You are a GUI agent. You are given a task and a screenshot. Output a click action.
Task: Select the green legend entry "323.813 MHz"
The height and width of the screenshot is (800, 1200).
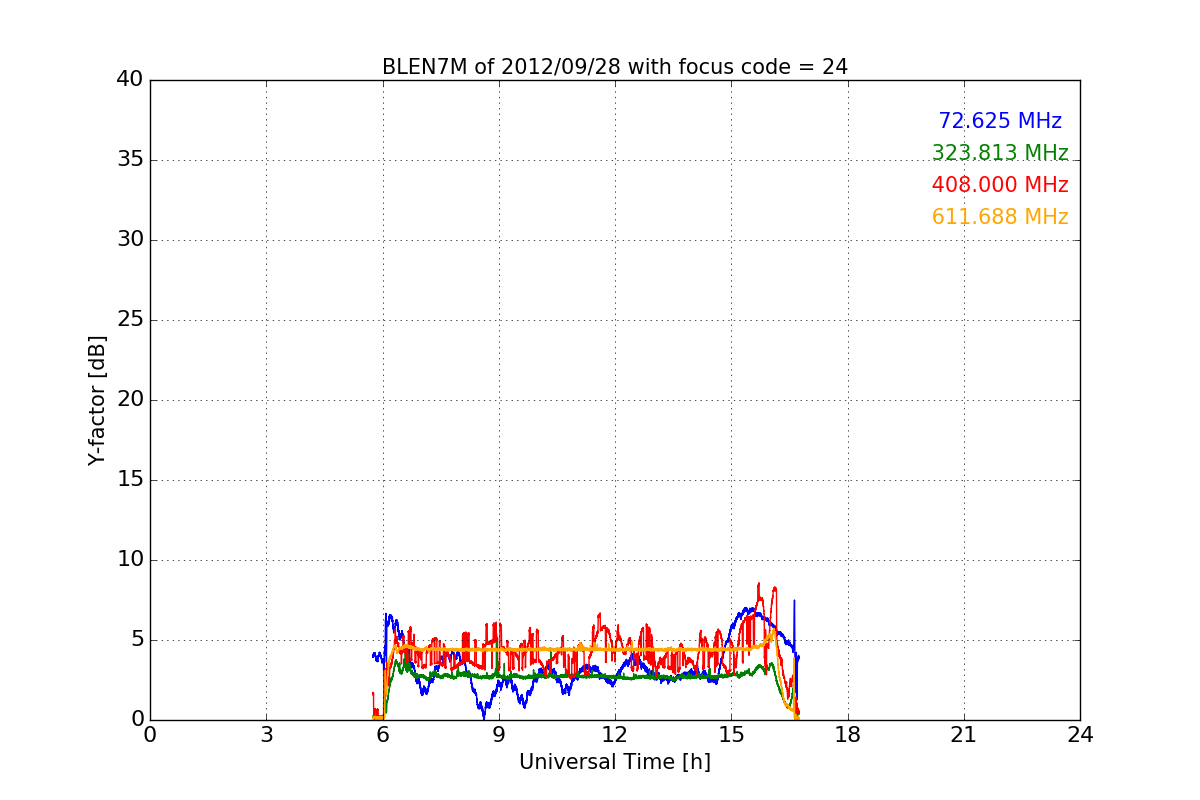1000,153
